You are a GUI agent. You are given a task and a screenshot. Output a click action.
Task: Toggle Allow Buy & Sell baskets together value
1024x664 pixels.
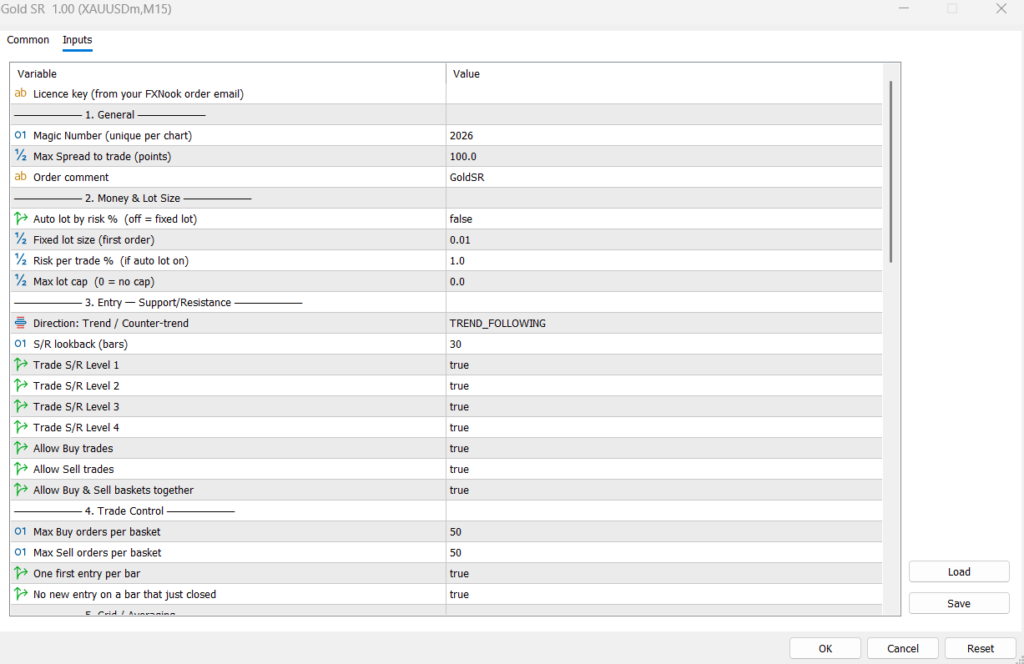664,490
